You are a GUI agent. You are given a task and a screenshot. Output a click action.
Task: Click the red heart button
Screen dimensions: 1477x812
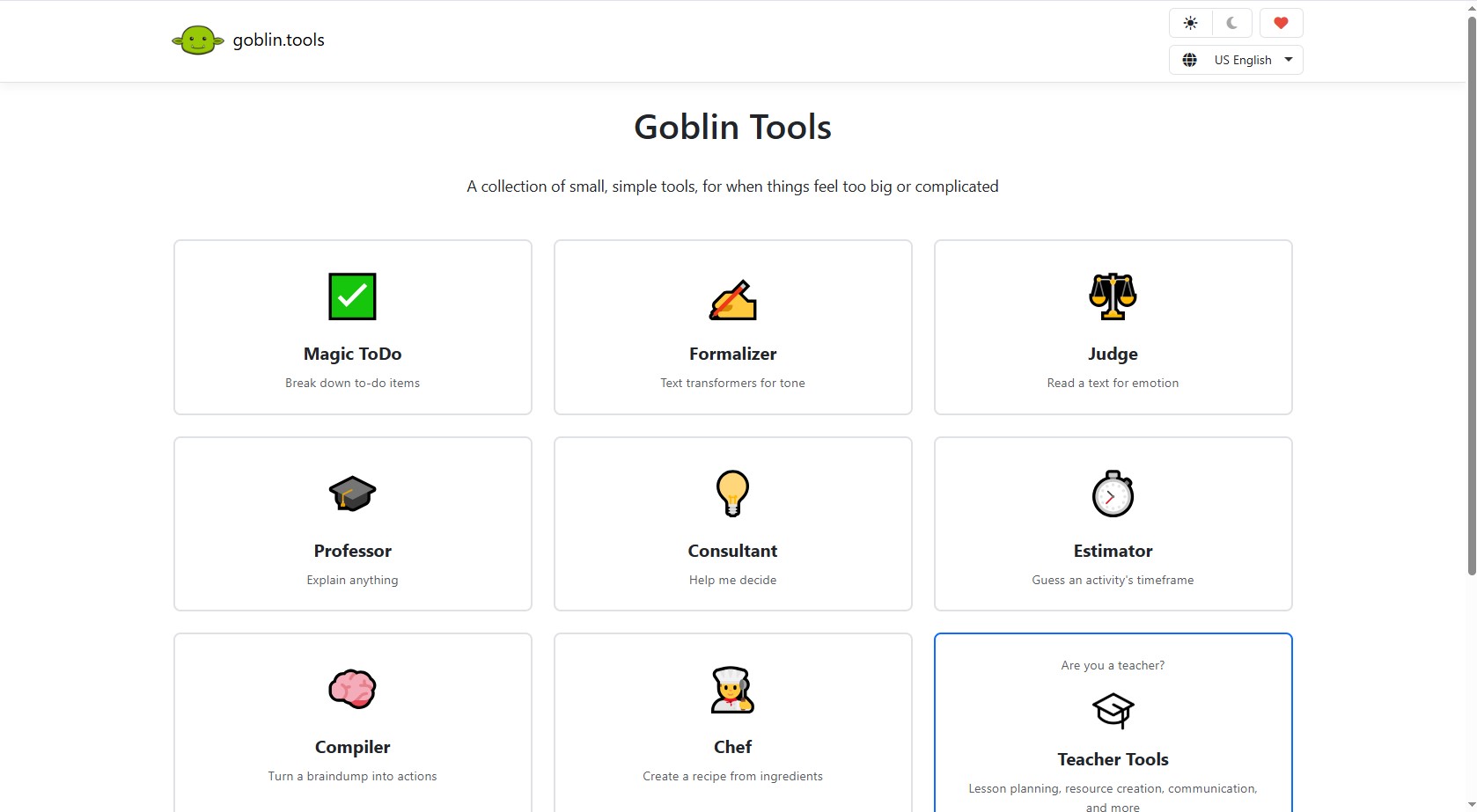(x=1281, y=23)
